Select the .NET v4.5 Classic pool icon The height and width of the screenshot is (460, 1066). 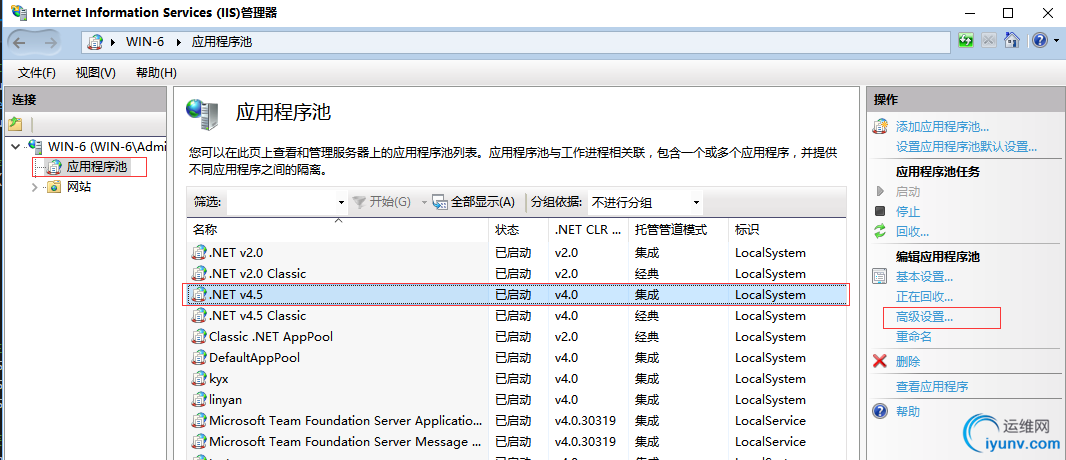point(199,316)
